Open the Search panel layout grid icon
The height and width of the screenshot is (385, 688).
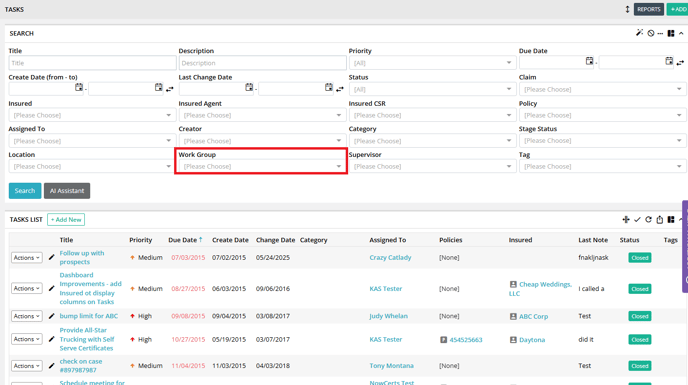pyautogui.click(x=671, y=33)
